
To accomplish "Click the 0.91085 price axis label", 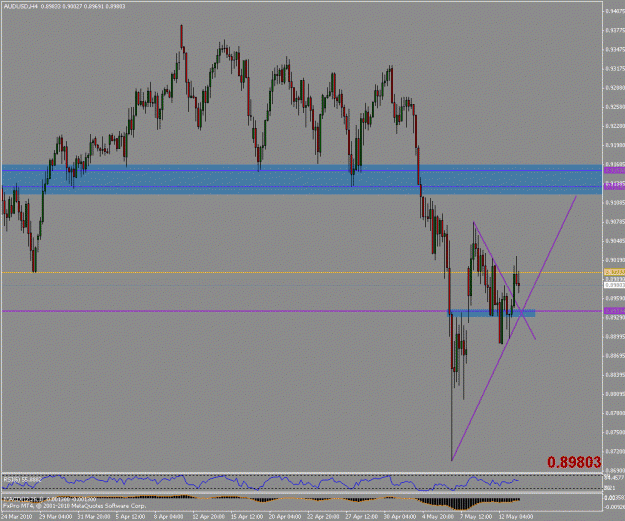I will click(615, 203).
